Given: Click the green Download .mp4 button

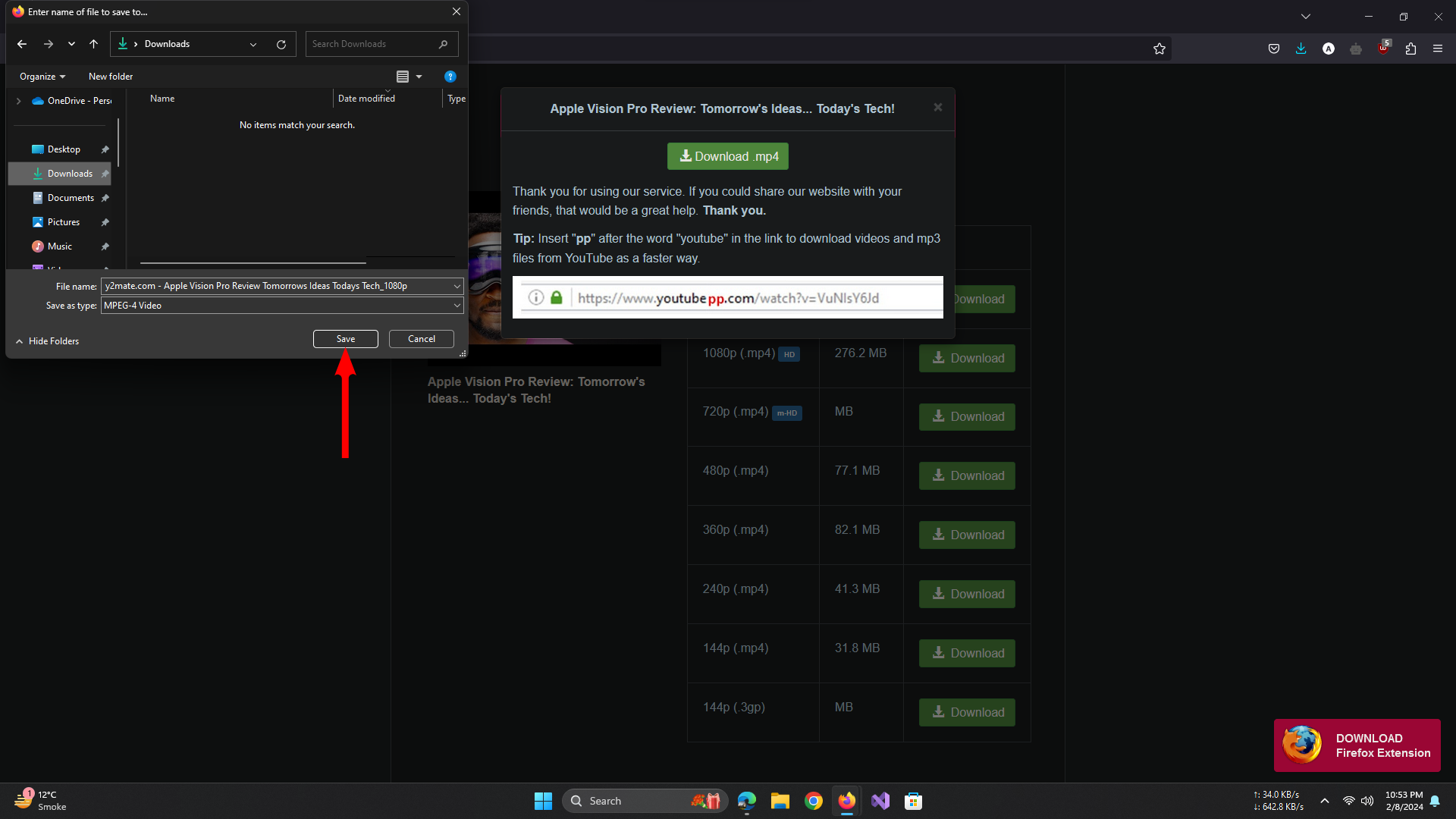Looking at the screenshot, I should [x=728, y=156].
